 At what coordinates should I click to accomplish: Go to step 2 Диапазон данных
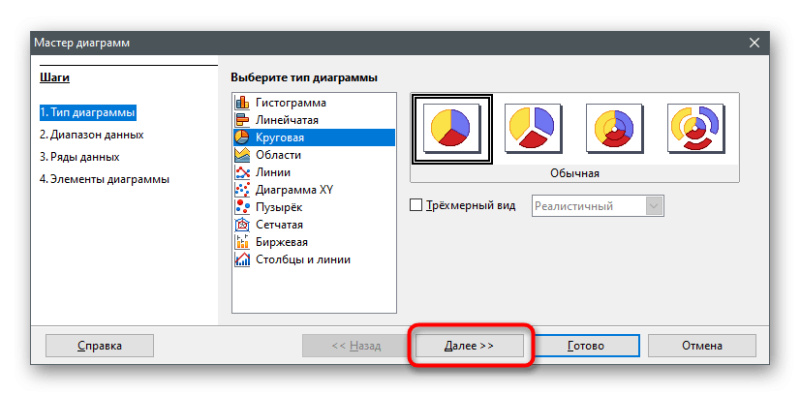pos(91,135)
